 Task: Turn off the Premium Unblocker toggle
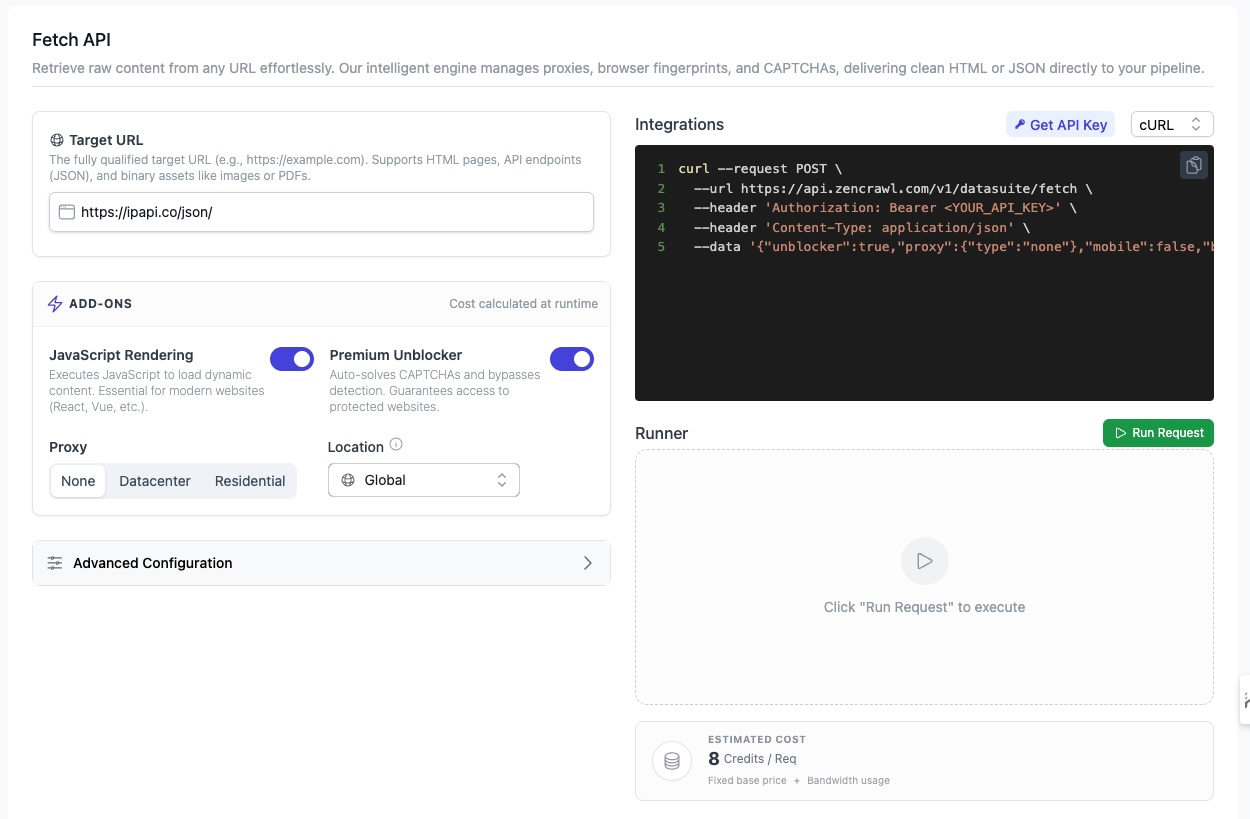coord(571,359)
